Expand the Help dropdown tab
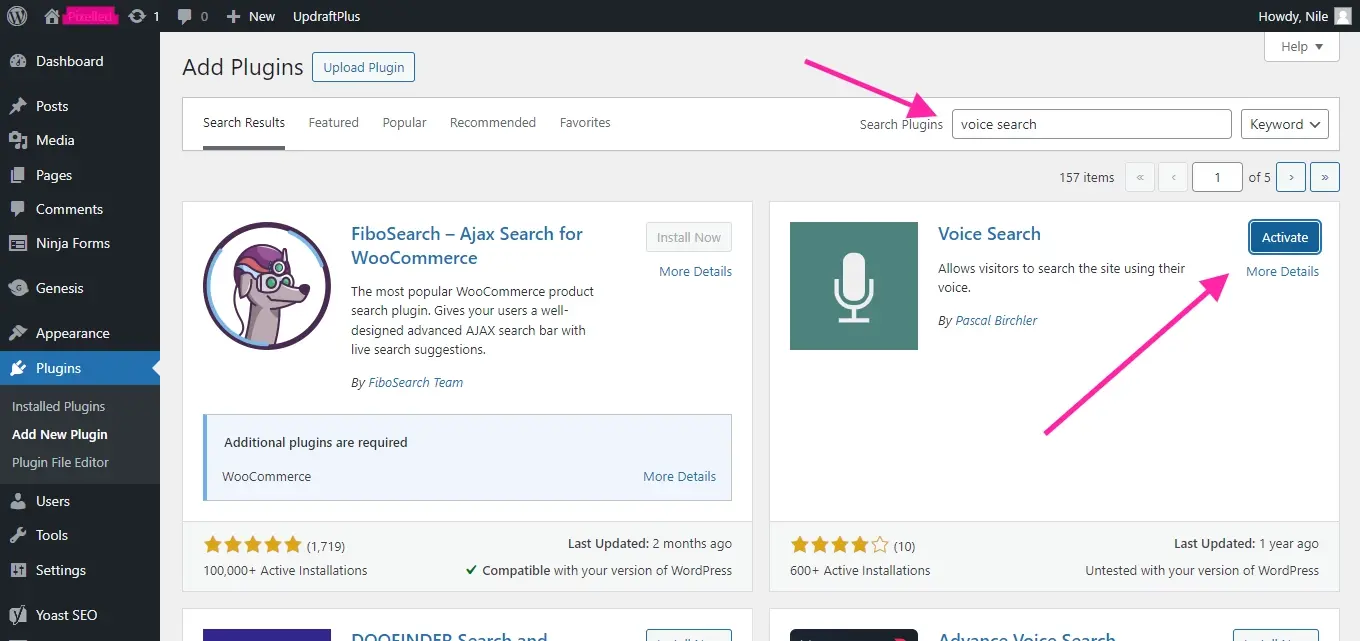Viewport: 1360px width, 641px height. (x=1302, y=46)
